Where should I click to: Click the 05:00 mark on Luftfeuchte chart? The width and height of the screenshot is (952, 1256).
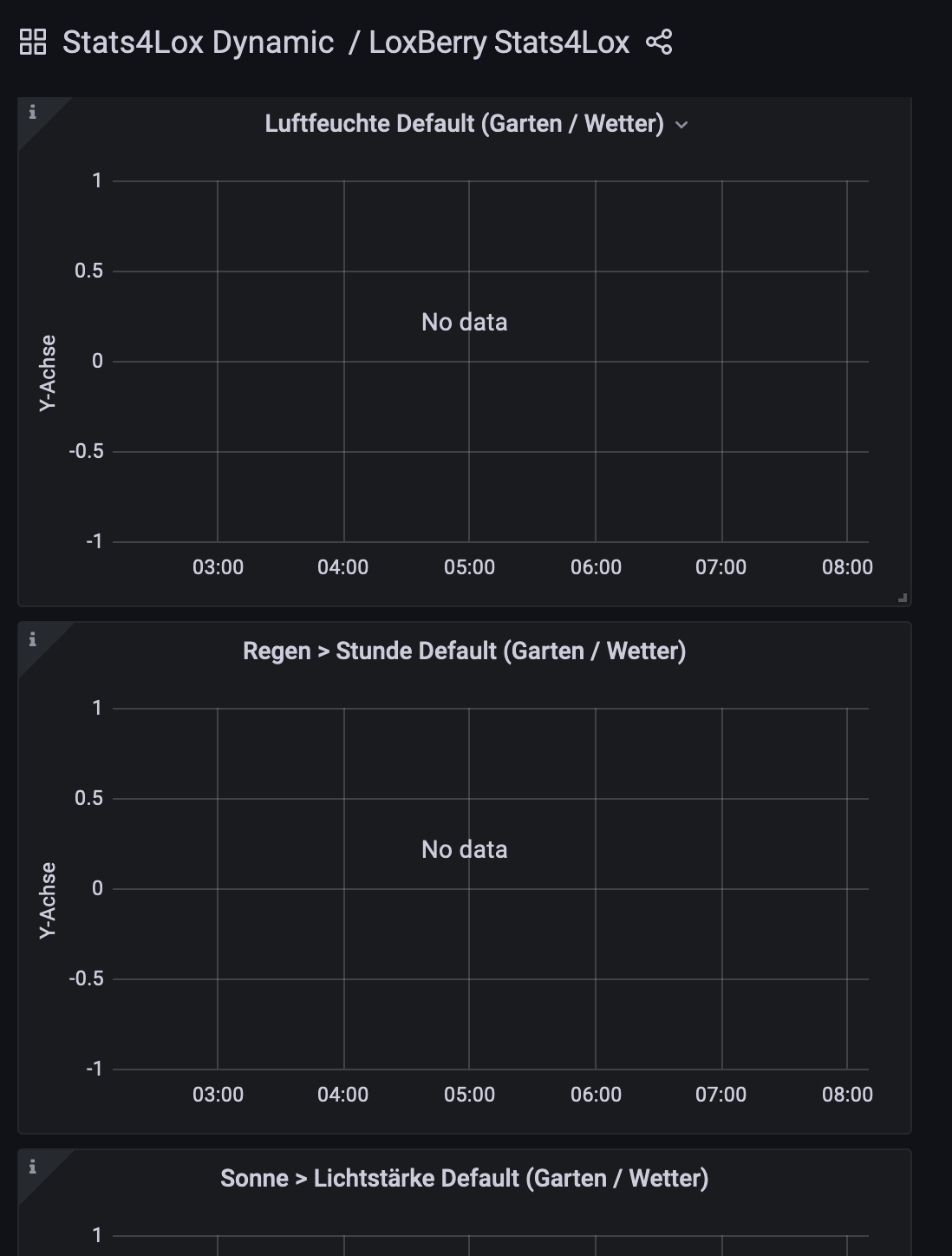(x=469, y=567)
